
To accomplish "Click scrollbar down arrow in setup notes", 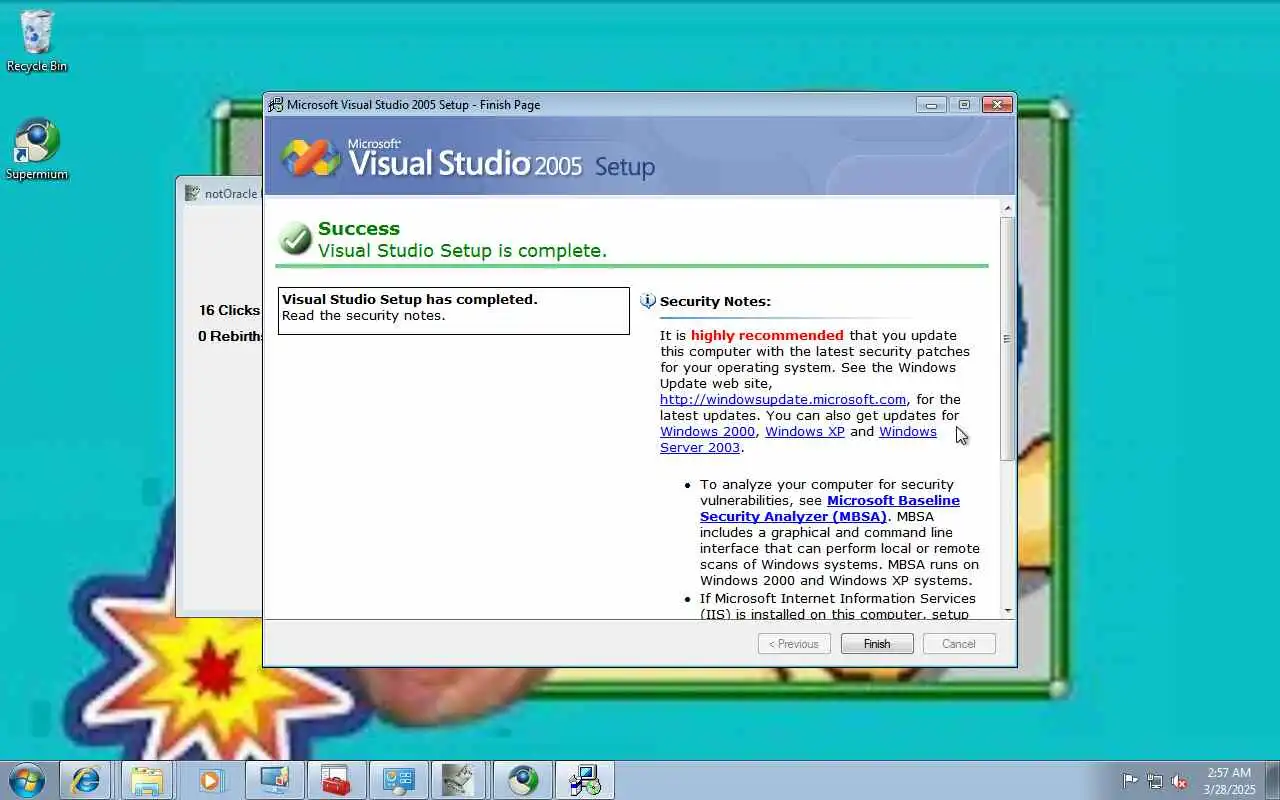I will 1007,610.
